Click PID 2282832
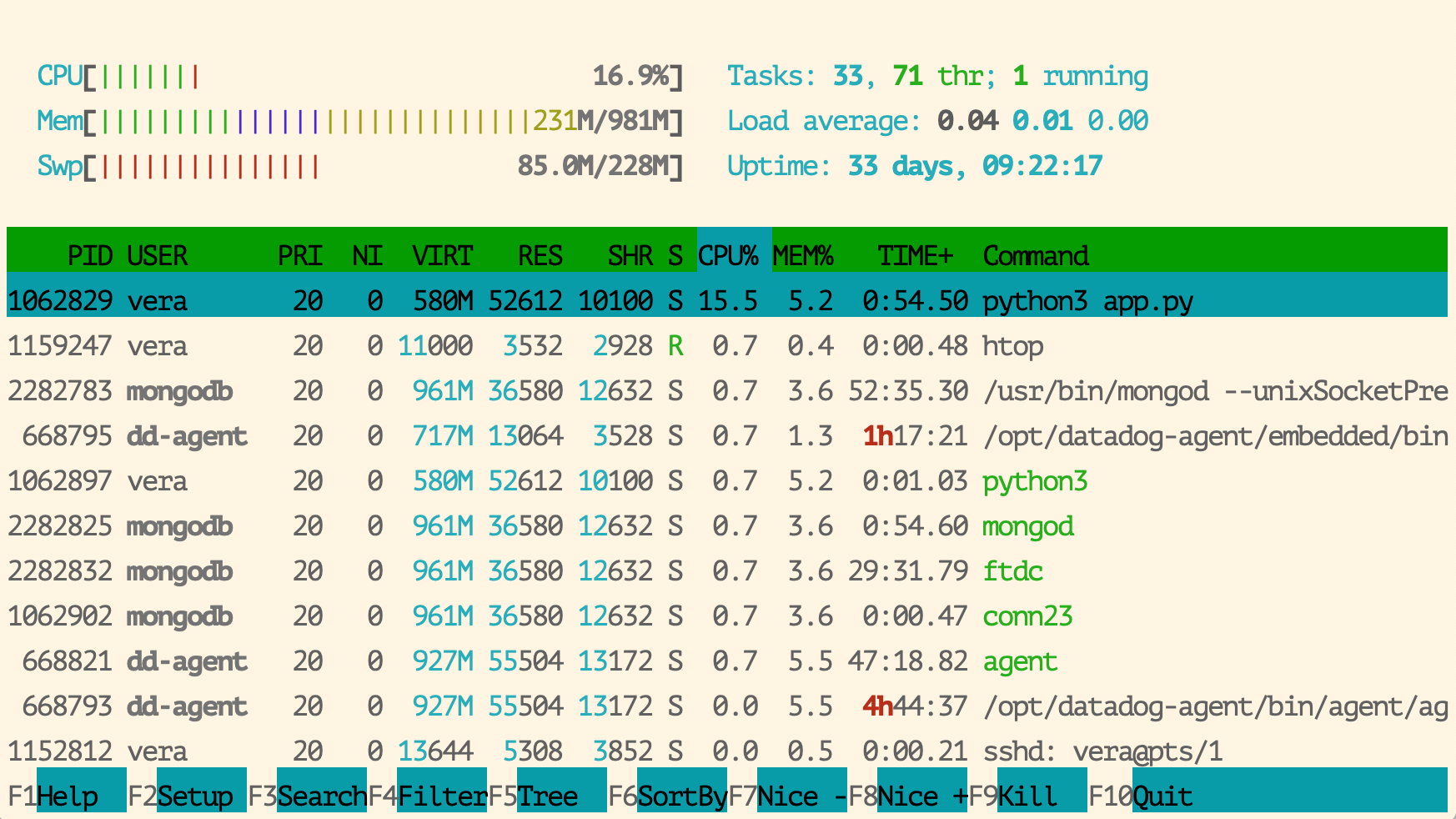The image size is (1456, 819). tap(60, 571)
